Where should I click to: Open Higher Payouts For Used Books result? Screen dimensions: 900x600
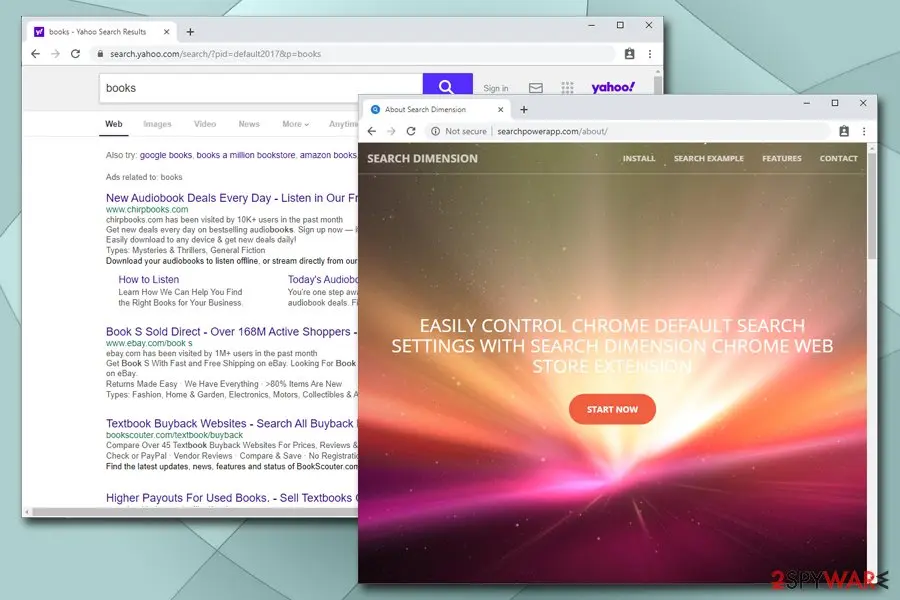click(232, 498)
